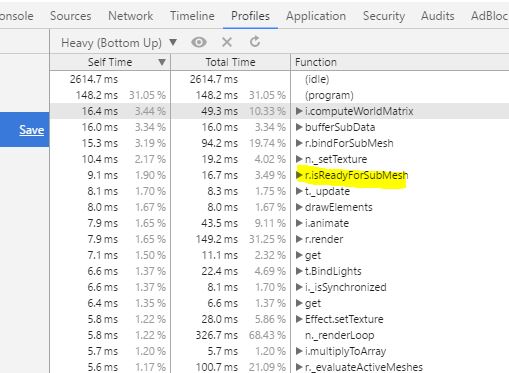Expand the i.computeWorldMatrix row
Screen dimensions: 509x373
coord(299,111)
